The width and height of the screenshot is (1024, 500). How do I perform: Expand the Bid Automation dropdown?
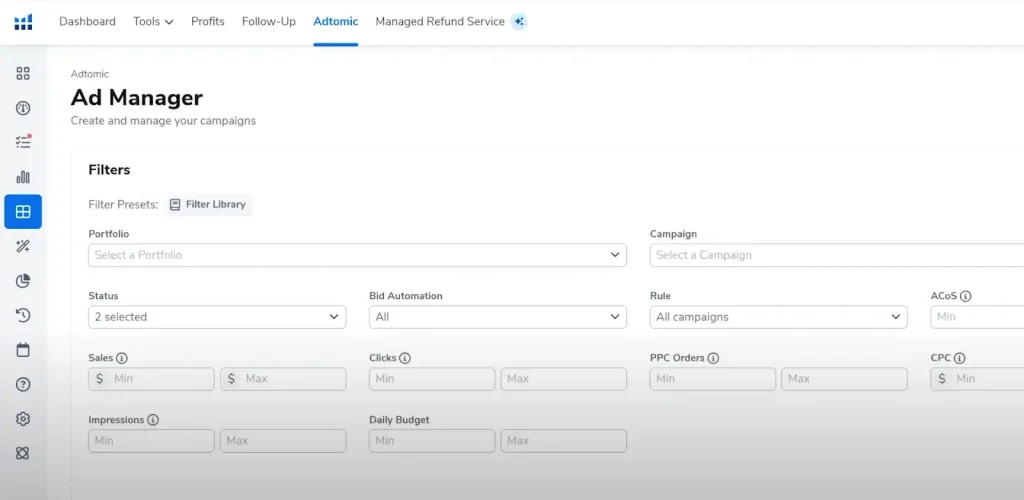497,317
